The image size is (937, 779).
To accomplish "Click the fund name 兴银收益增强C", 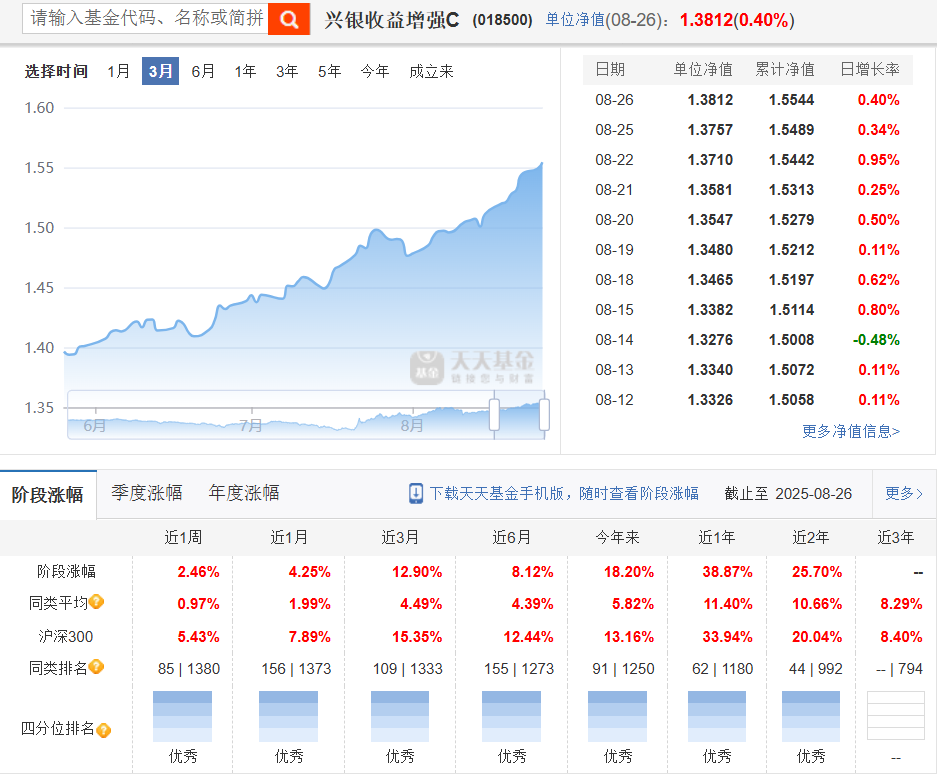I will [392, 20].
